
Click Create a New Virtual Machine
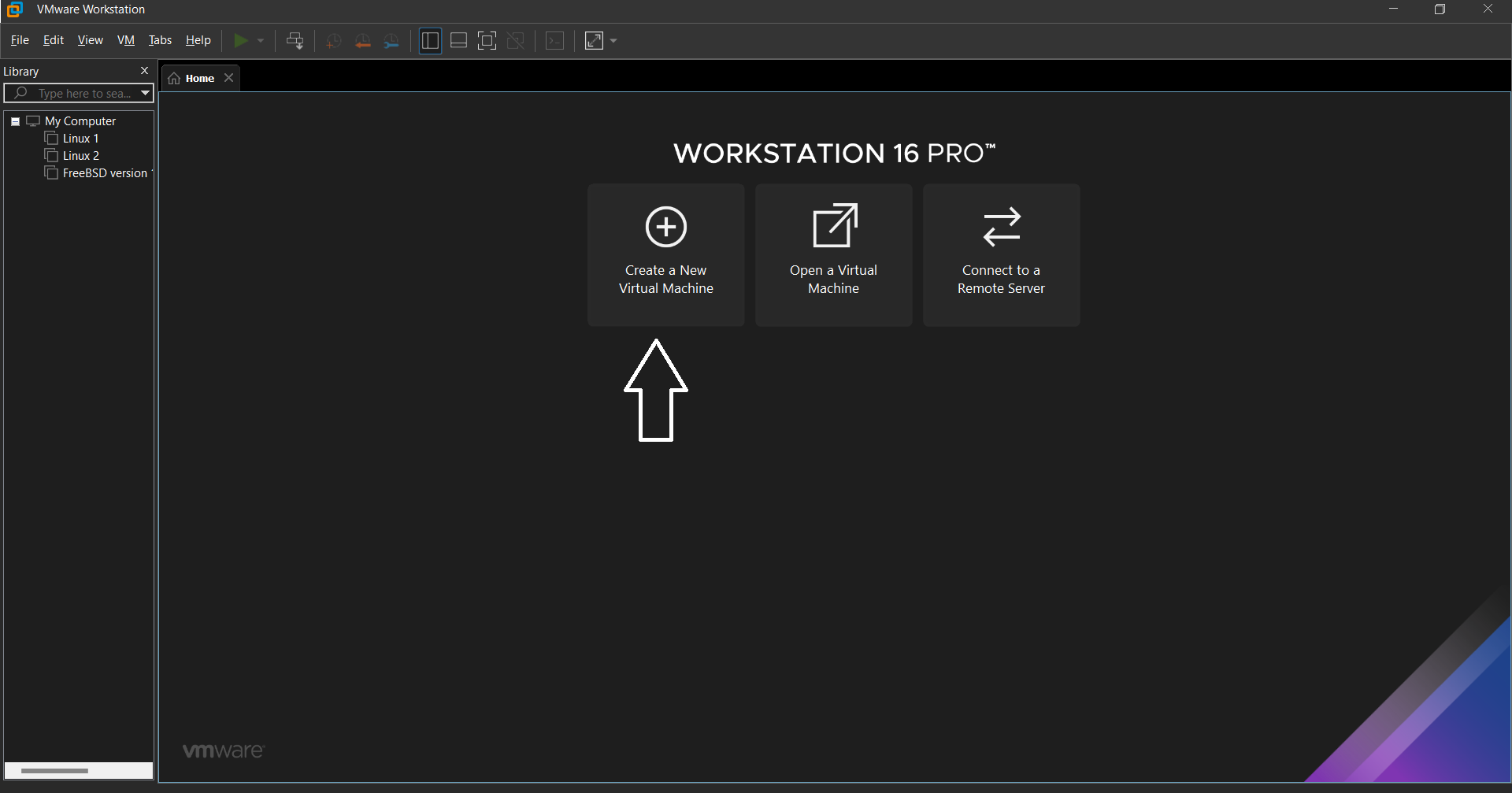[x=666, y=254]
